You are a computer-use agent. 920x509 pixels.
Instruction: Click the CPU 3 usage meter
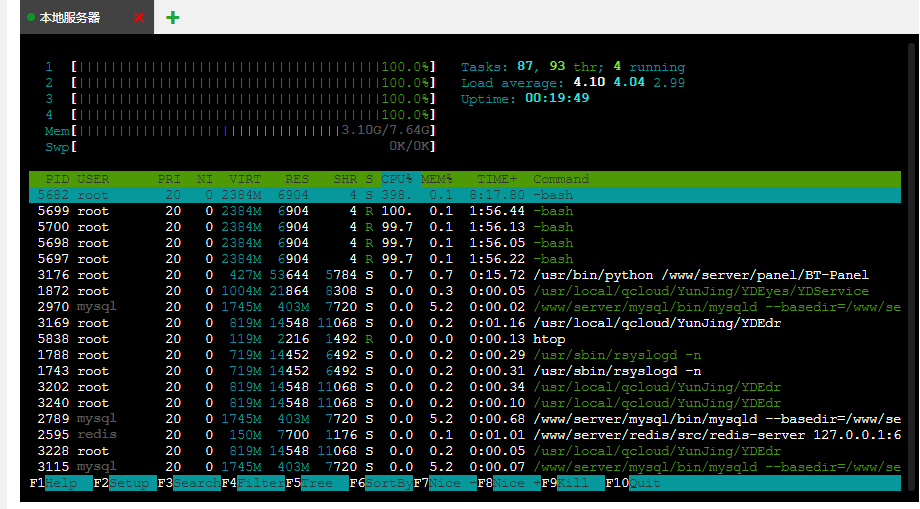point(241,99)
